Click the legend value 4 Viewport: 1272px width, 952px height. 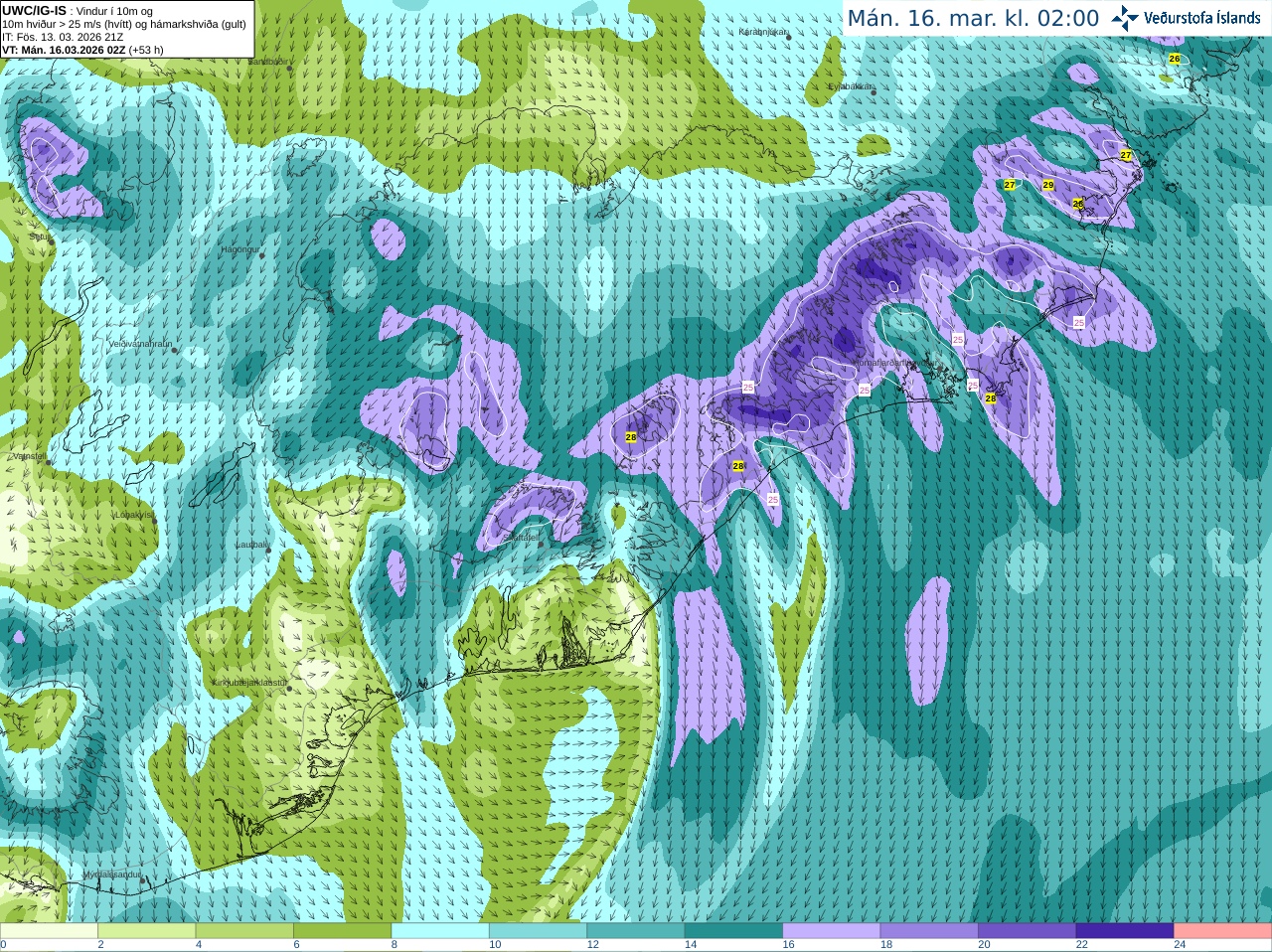(199, 945)
